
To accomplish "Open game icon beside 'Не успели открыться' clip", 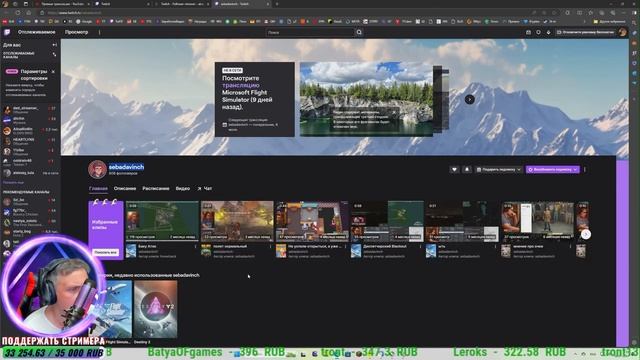I will [x=281, y=251].
